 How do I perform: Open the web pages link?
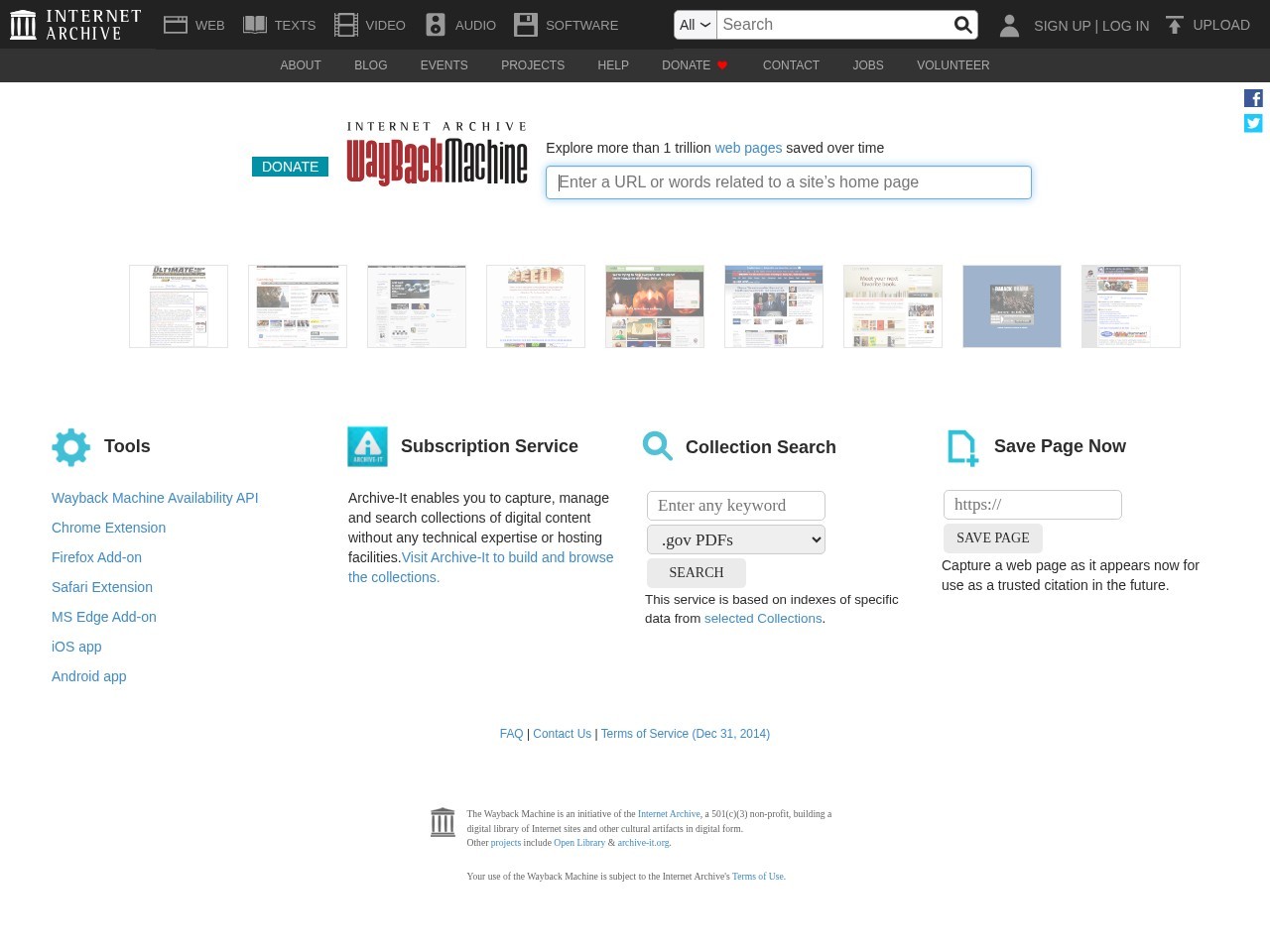pos(748,148)
